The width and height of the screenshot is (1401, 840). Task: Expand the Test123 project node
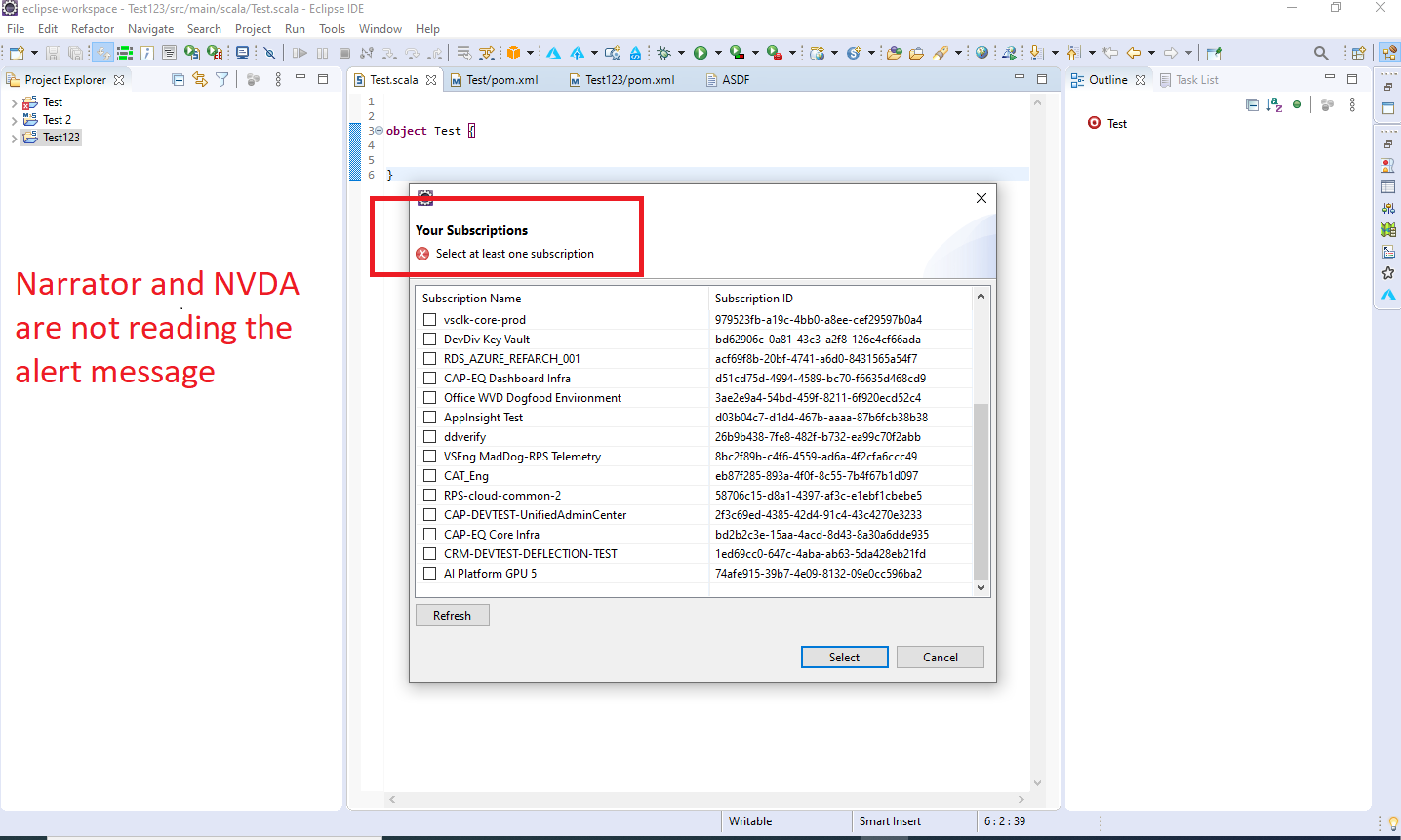click(14, 138)
